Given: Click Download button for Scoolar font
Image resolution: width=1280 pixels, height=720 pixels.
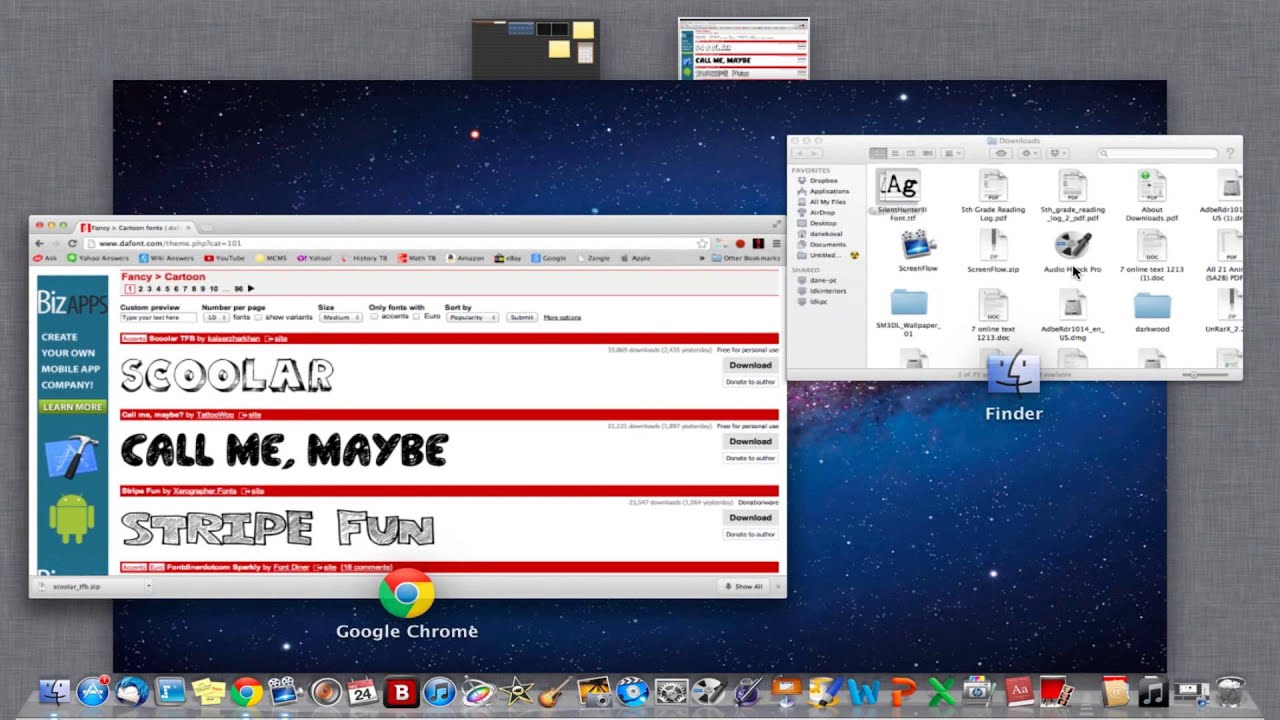Looking at the screenshot, I should click(x=750, y=365).
